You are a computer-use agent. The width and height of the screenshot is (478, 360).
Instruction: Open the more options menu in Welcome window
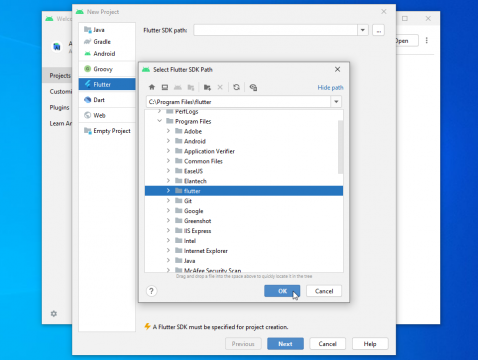[x=427, y=41]
